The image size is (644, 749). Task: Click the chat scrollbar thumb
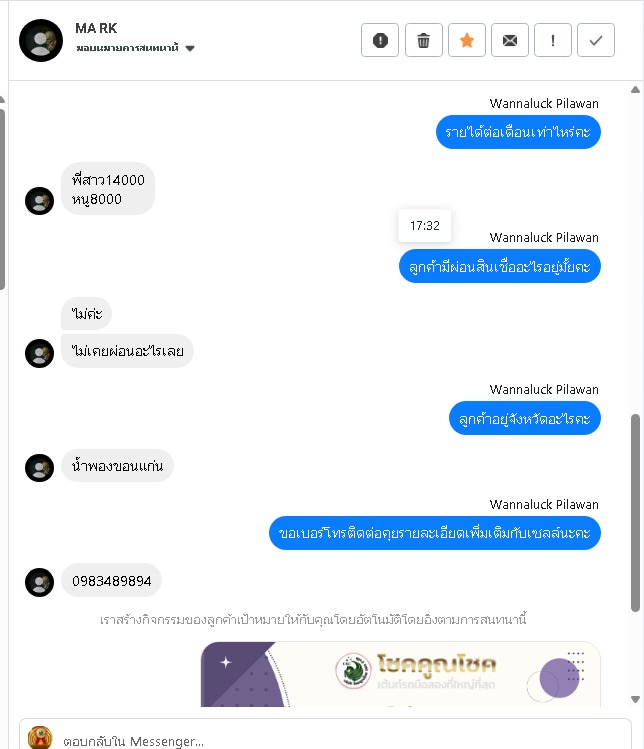635,513
